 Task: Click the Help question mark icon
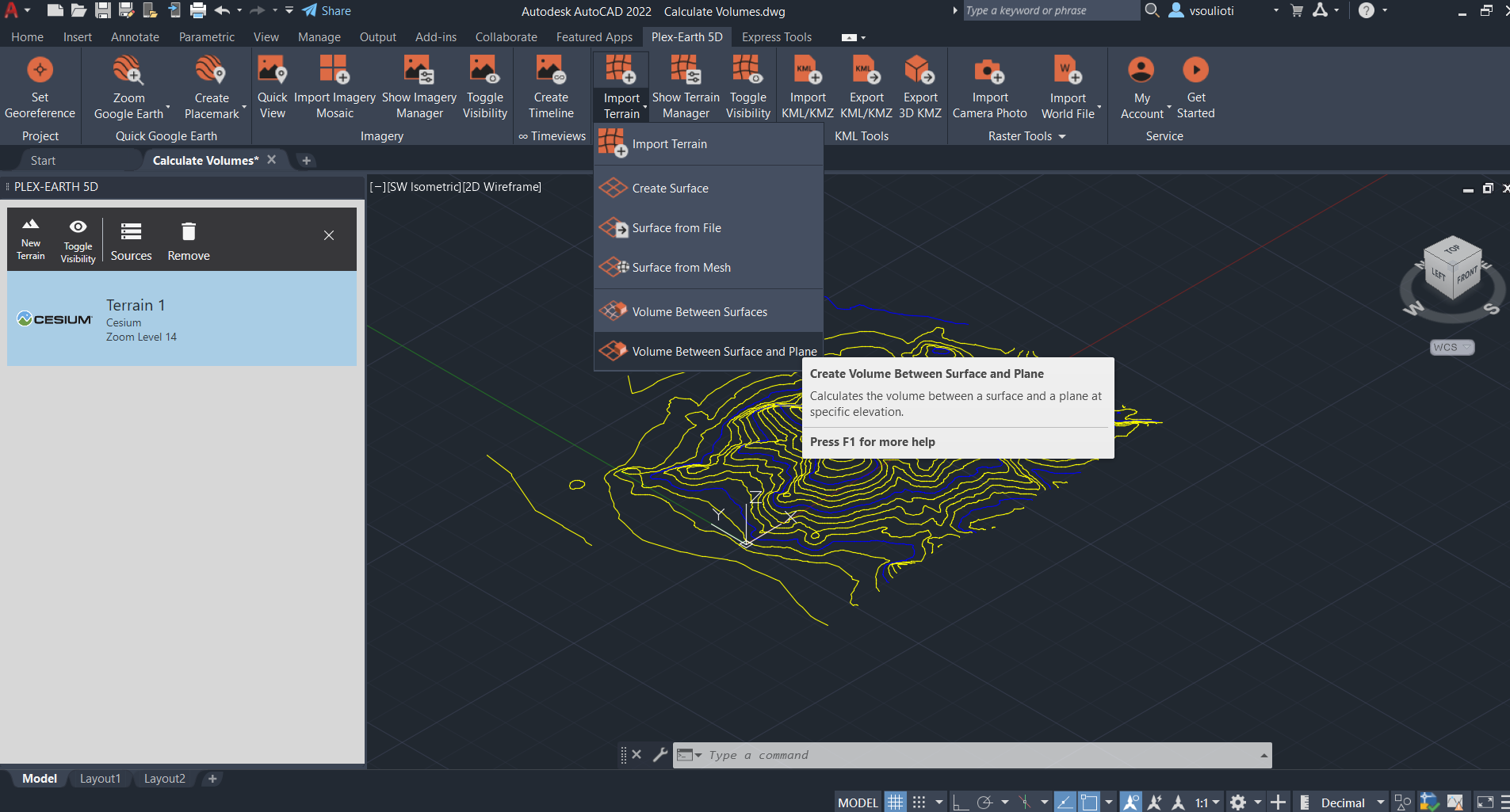pos(1366,10)
